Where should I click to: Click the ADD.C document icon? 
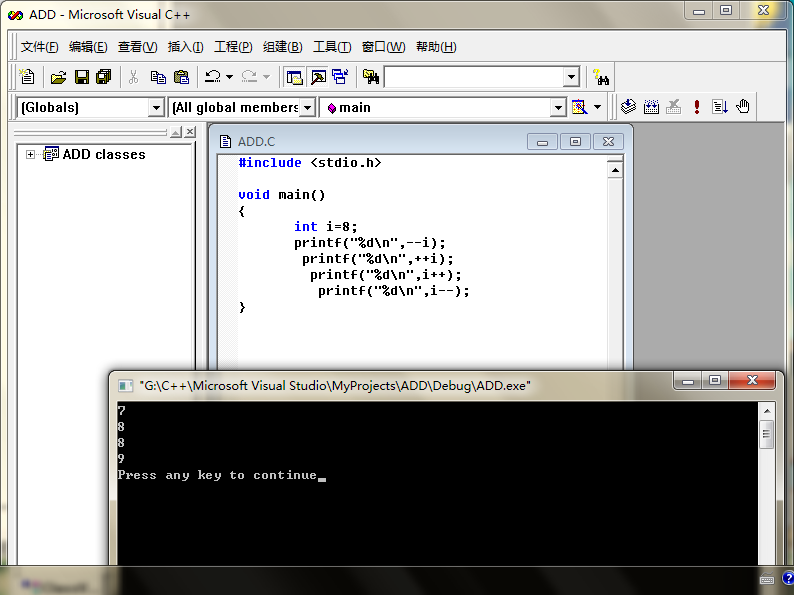[225, 142]
